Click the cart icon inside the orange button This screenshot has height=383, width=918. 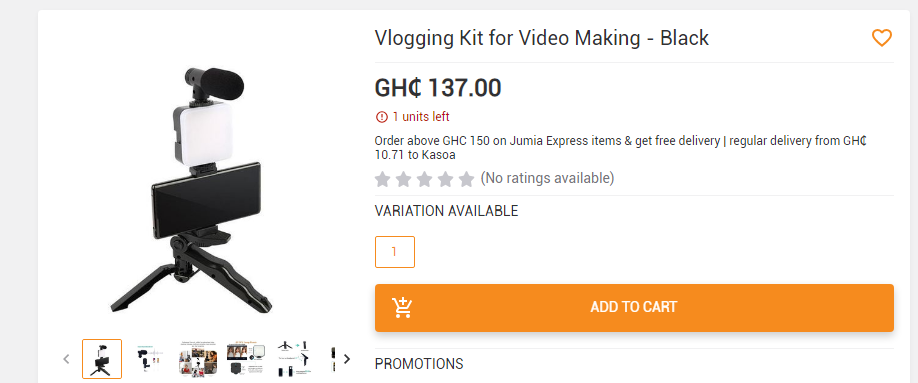(x=403, y=307)
